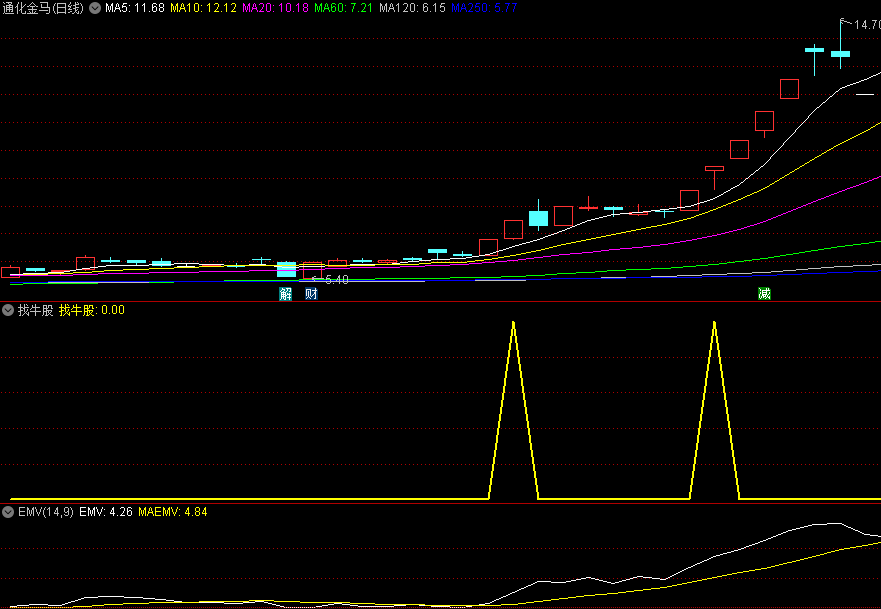Click the 14.70 high price label
Image resolution: width=881 pixels, height=609 pixels.
coord(867,25)
